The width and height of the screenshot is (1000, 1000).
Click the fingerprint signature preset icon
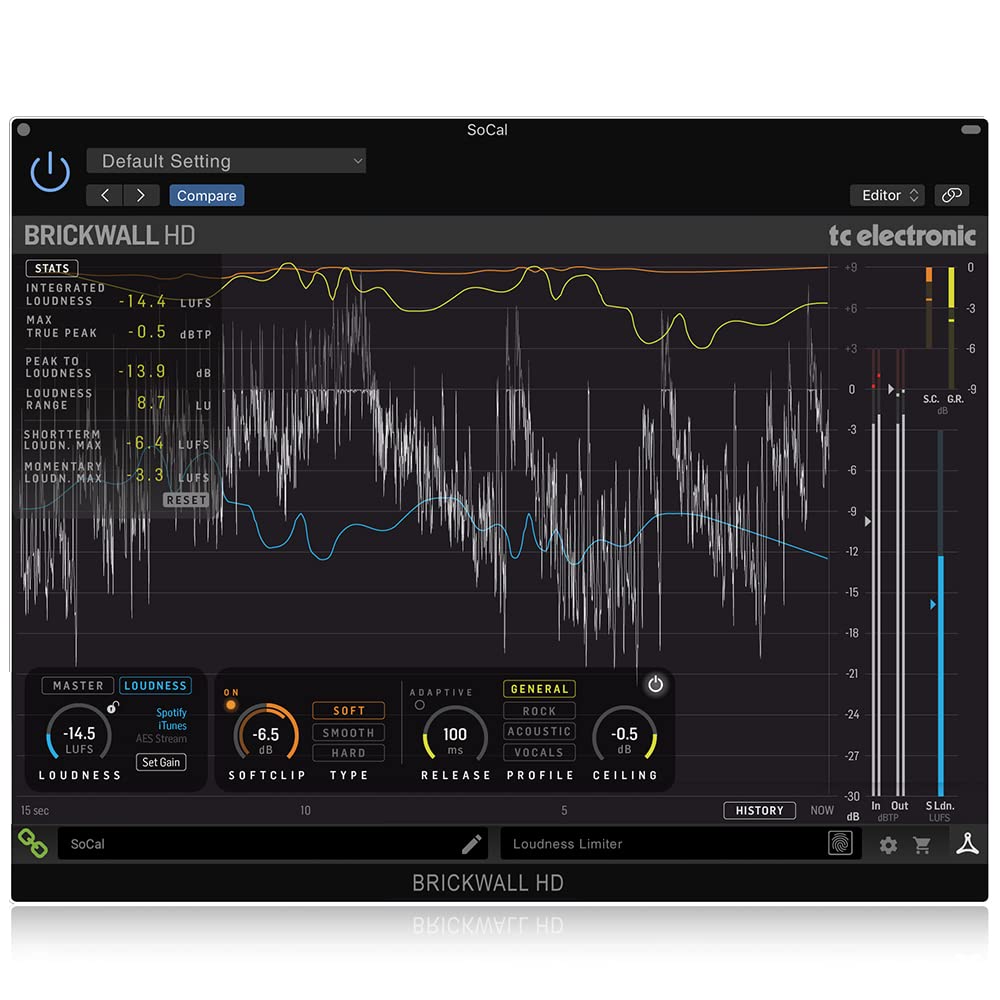click(840, 843)
